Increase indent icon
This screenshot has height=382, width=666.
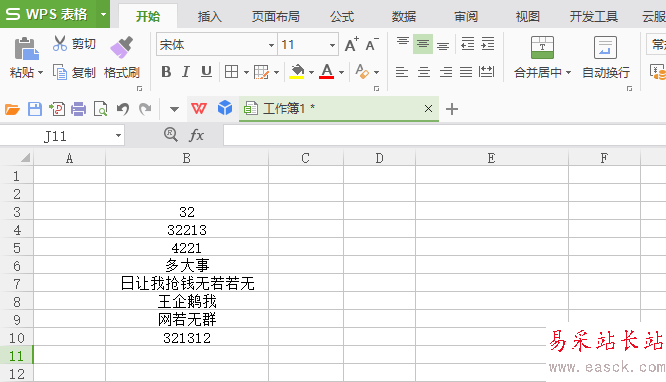pyautogui.click(x=488, y=44)
